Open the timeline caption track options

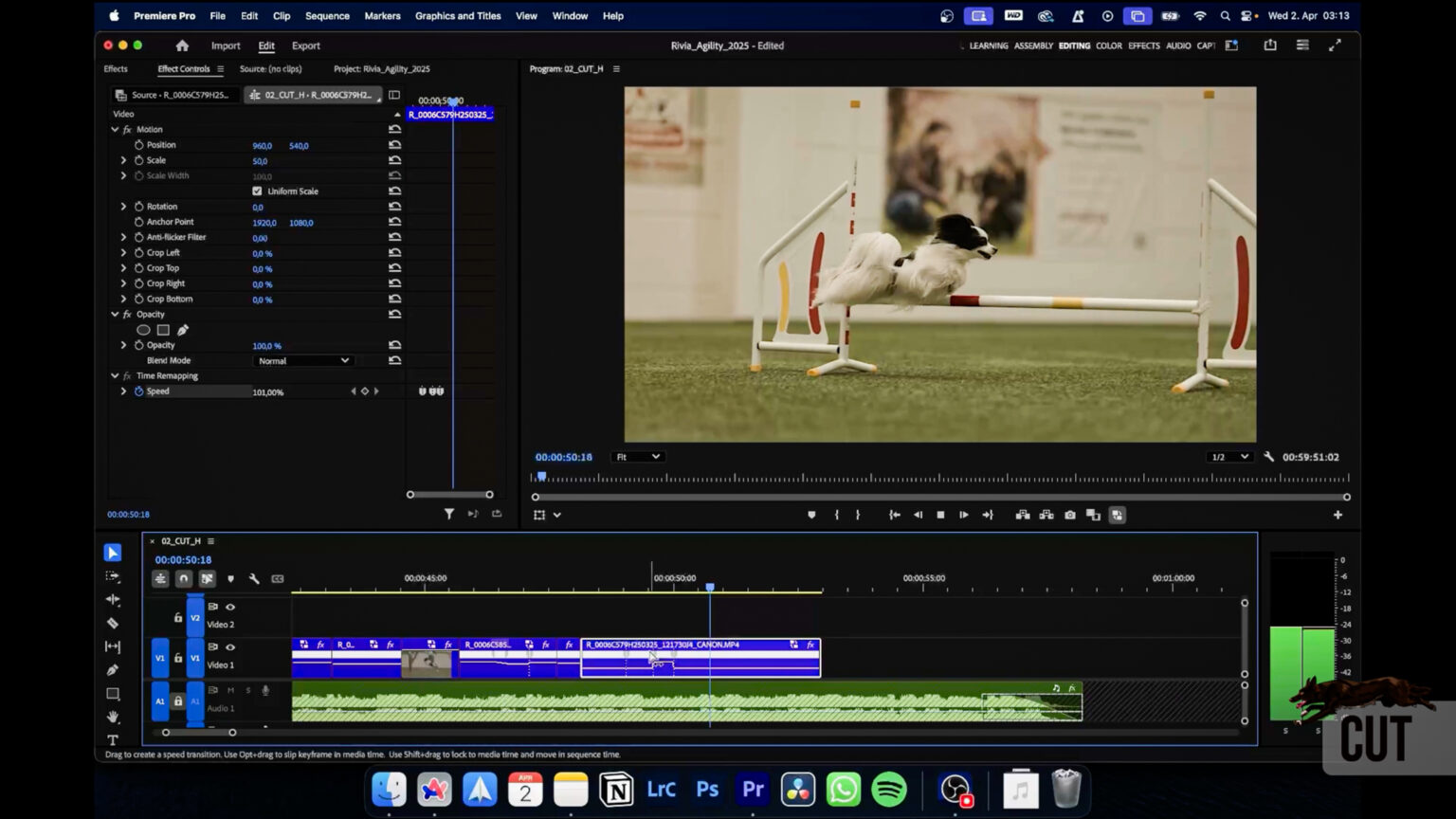coord(278,578)
